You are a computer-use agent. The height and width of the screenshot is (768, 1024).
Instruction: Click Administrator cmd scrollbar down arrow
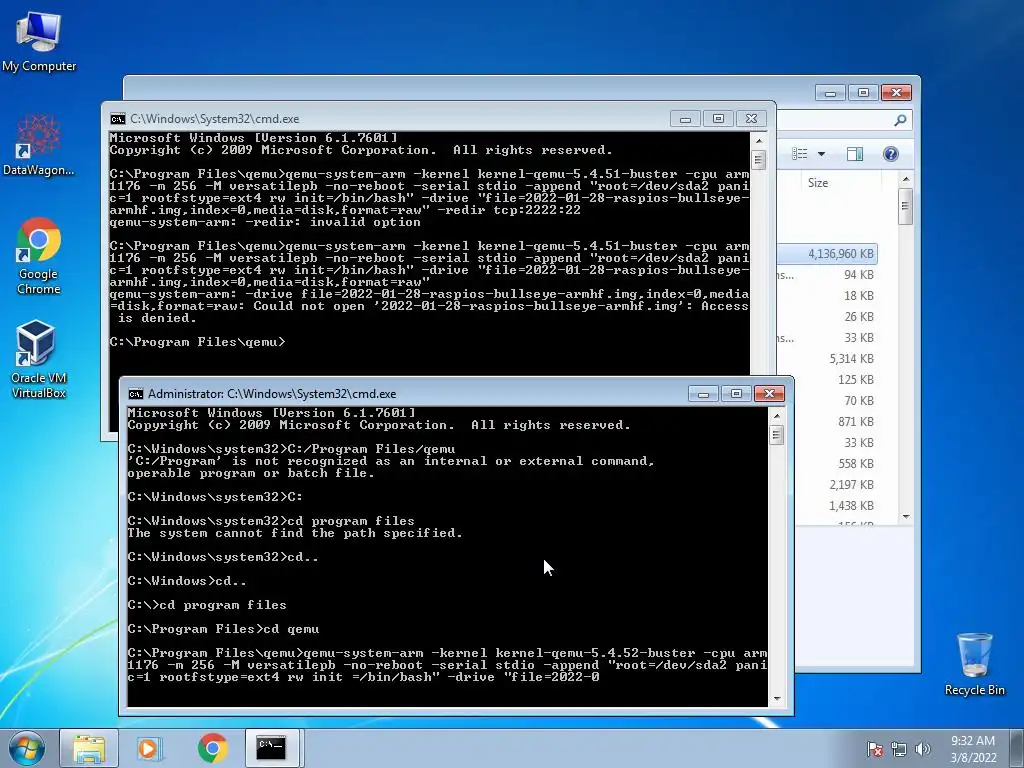point(776,698)
